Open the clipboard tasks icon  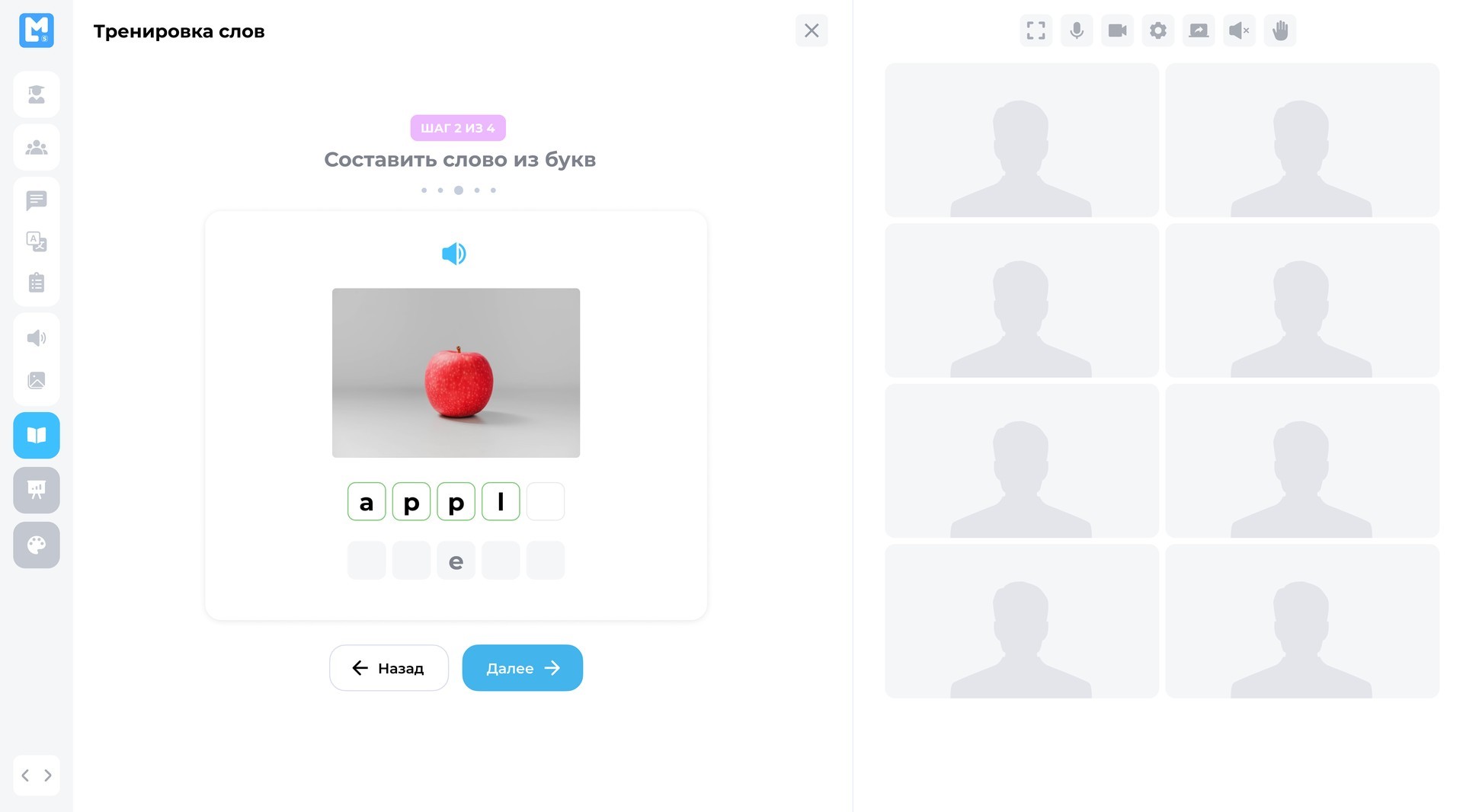pos(37,283)
